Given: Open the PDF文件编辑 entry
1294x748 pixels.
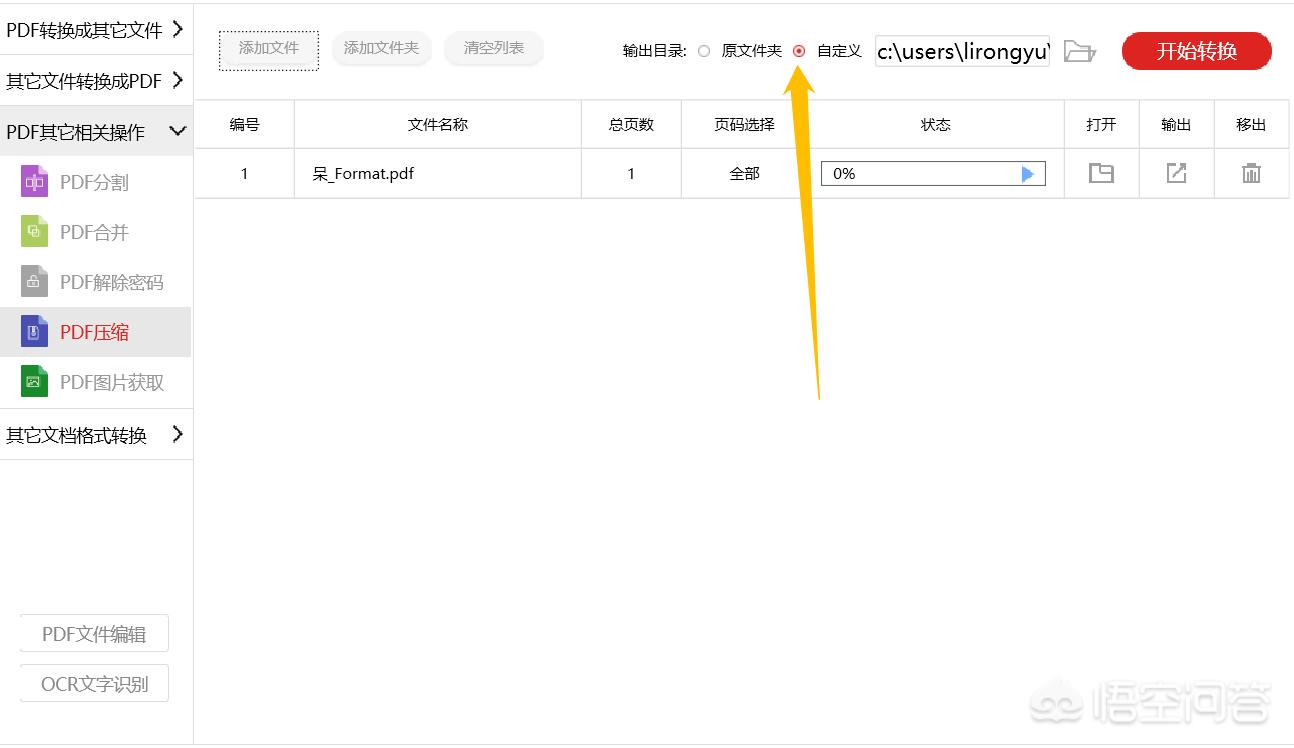Looking at the screenshot, I should [93, 633].
